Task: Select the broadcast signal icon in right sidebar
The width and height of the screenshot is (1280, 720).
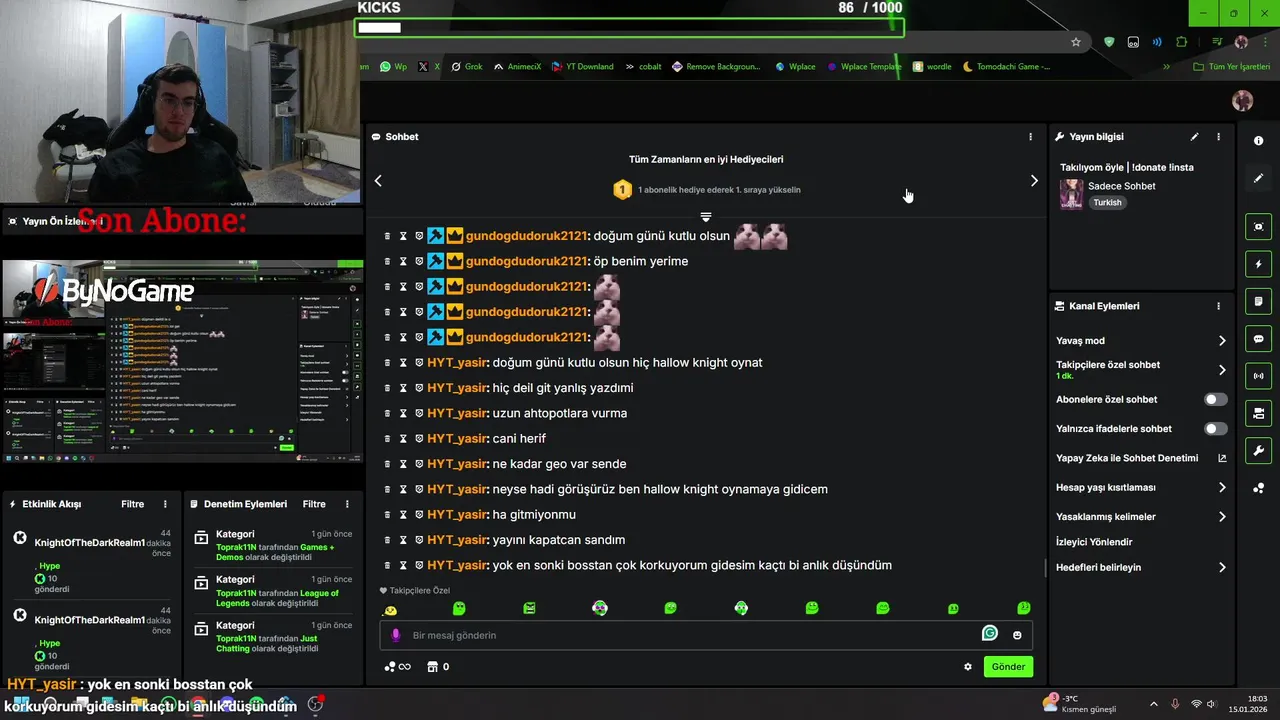Action: click(x=1258, y=376)
